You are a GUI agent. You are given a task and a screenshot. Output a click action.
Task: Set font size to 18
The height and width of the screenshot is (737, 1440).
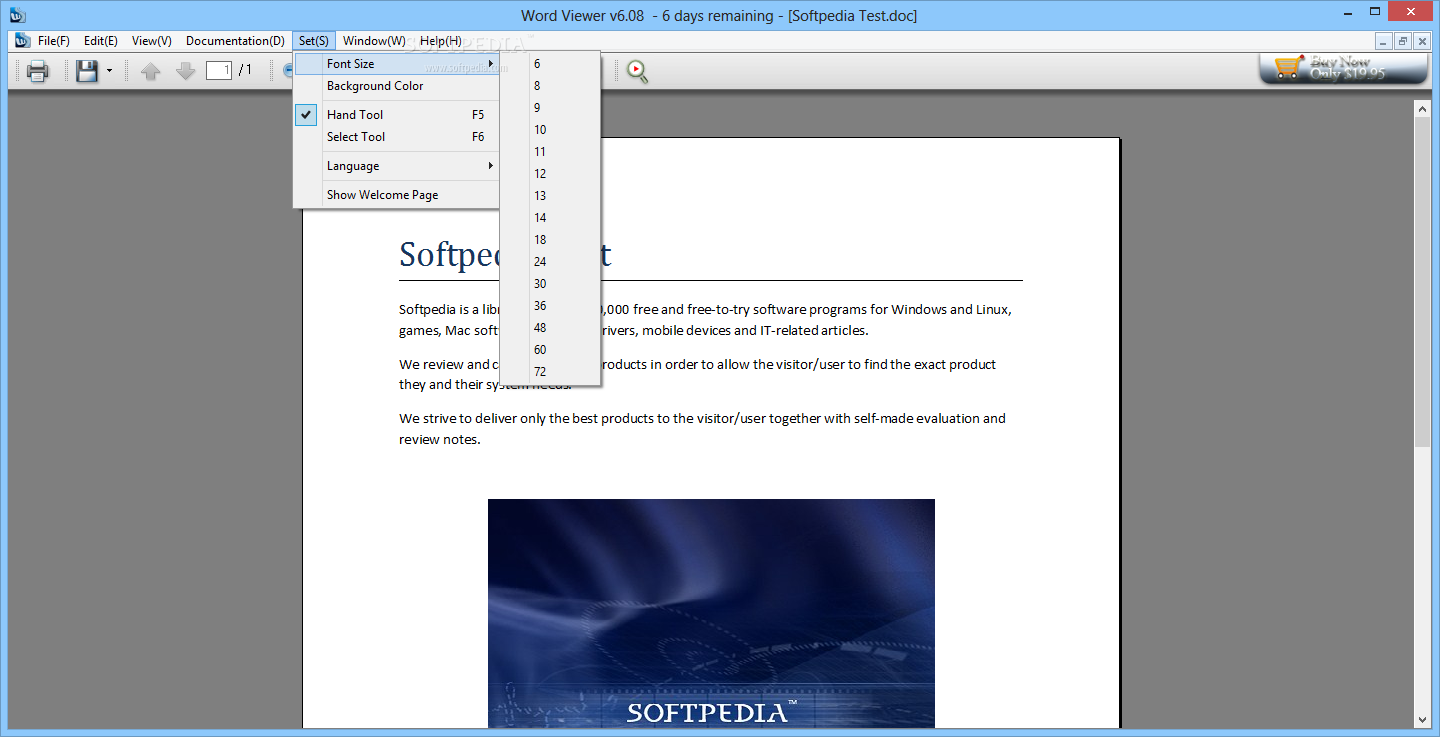[x=550, y=240]
